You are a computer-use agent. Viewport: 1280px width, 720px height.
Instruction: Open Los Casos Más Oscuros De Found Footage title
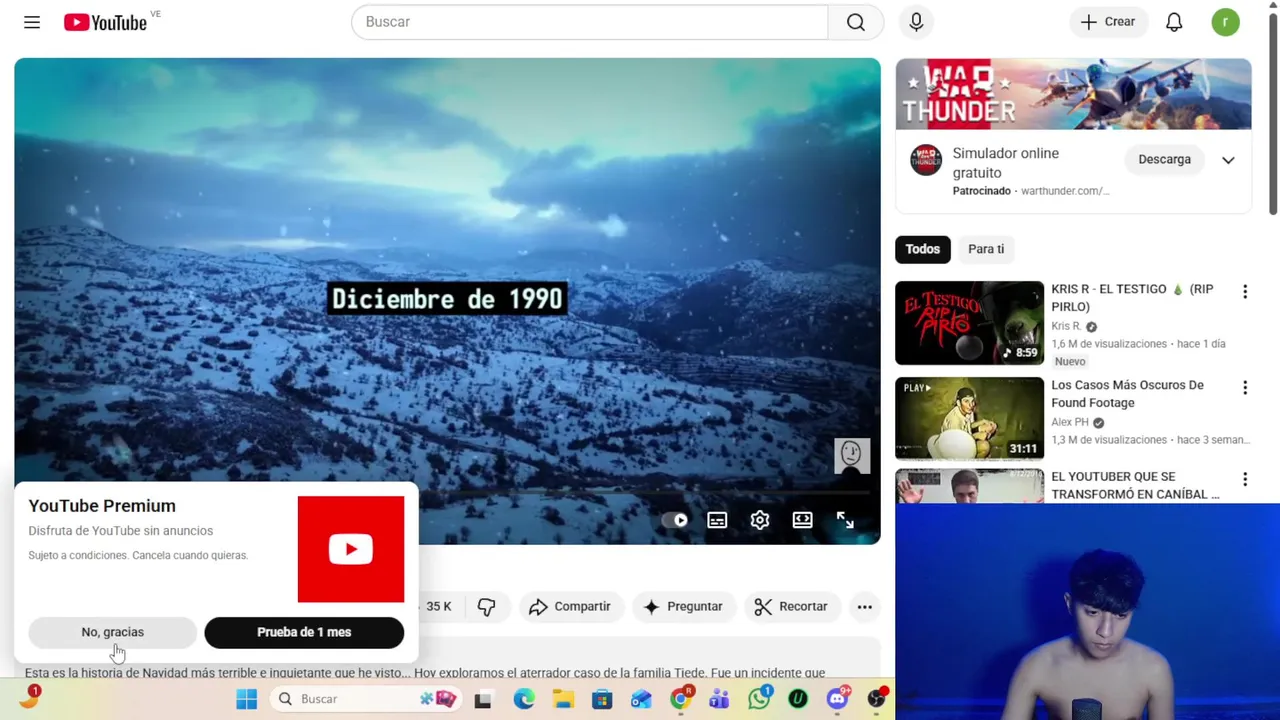(1127, 394)
